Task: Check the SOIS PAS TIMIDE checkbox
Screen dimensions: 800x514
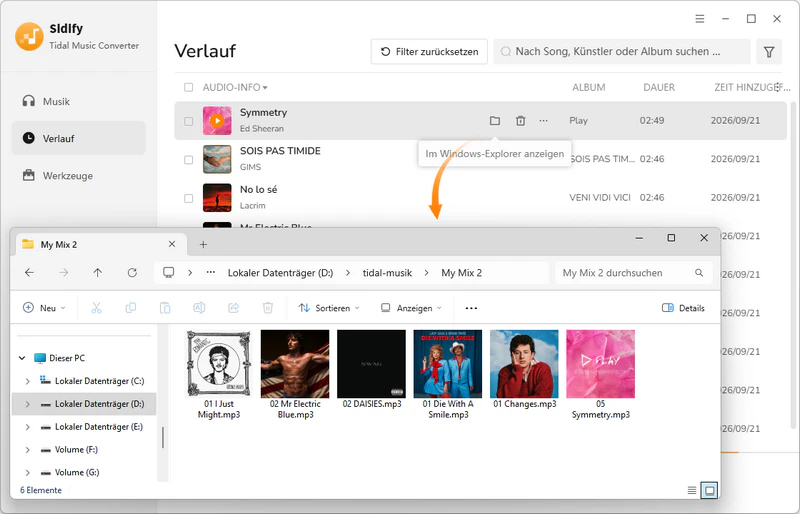Action: pos(188,160)
